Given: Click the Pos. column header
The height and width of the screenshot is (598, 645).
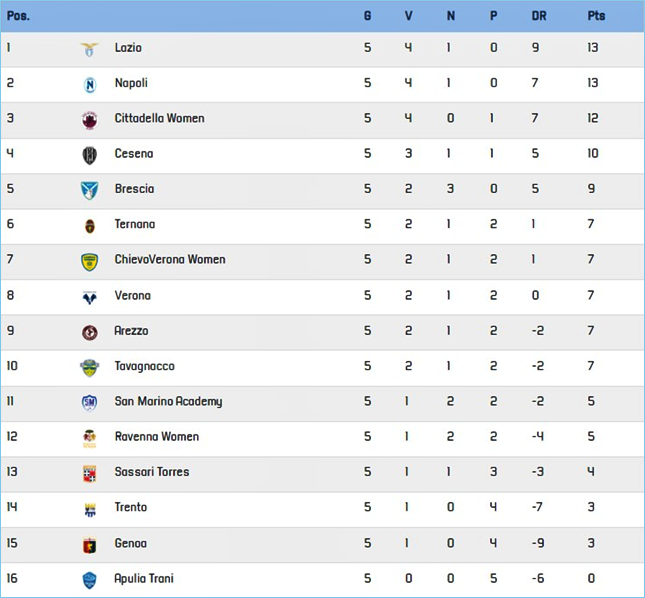Looking at the screenshot, I should click(x=18, y=16).
